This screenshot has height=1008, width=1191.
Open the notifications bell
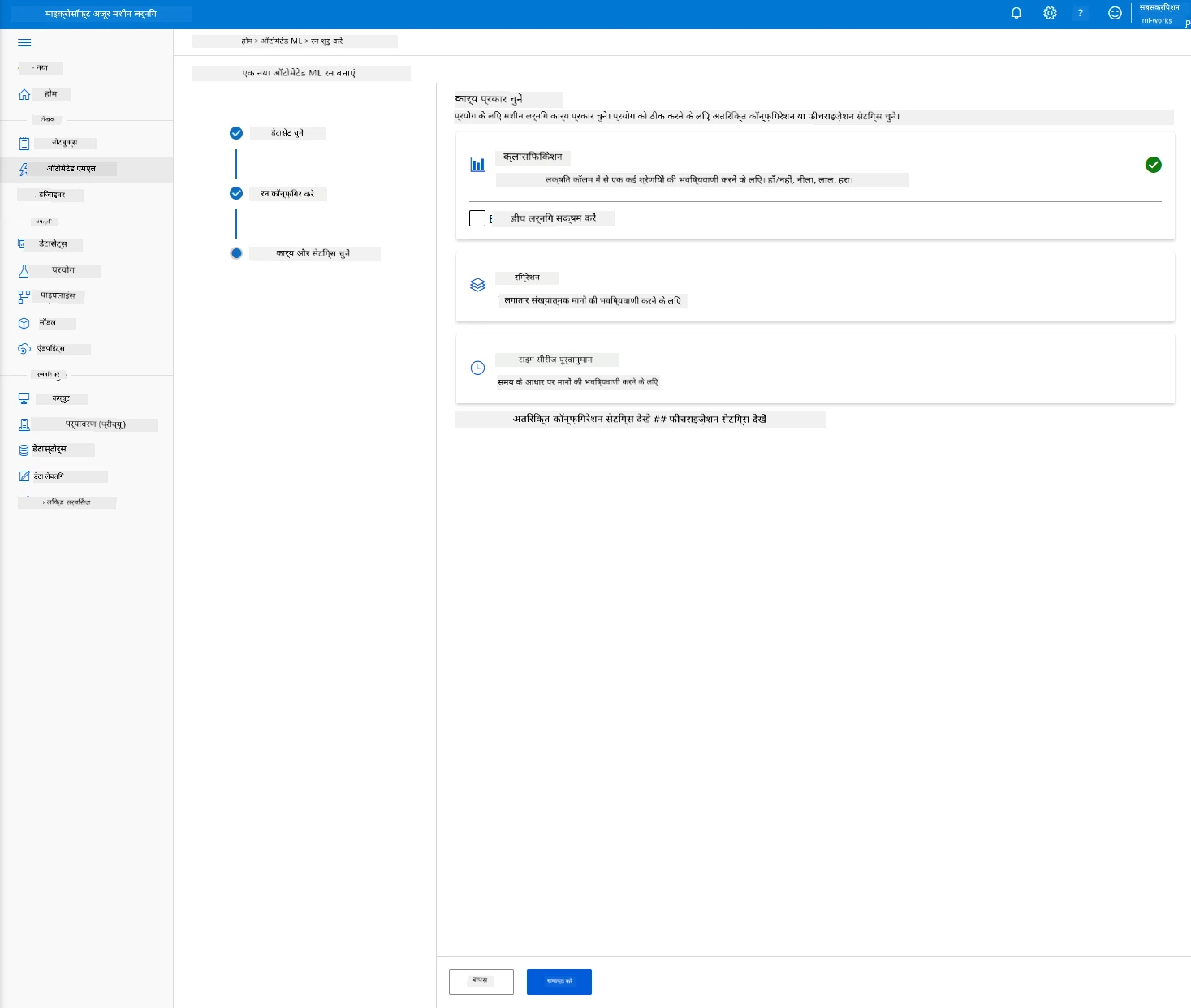coord(1016,13)
